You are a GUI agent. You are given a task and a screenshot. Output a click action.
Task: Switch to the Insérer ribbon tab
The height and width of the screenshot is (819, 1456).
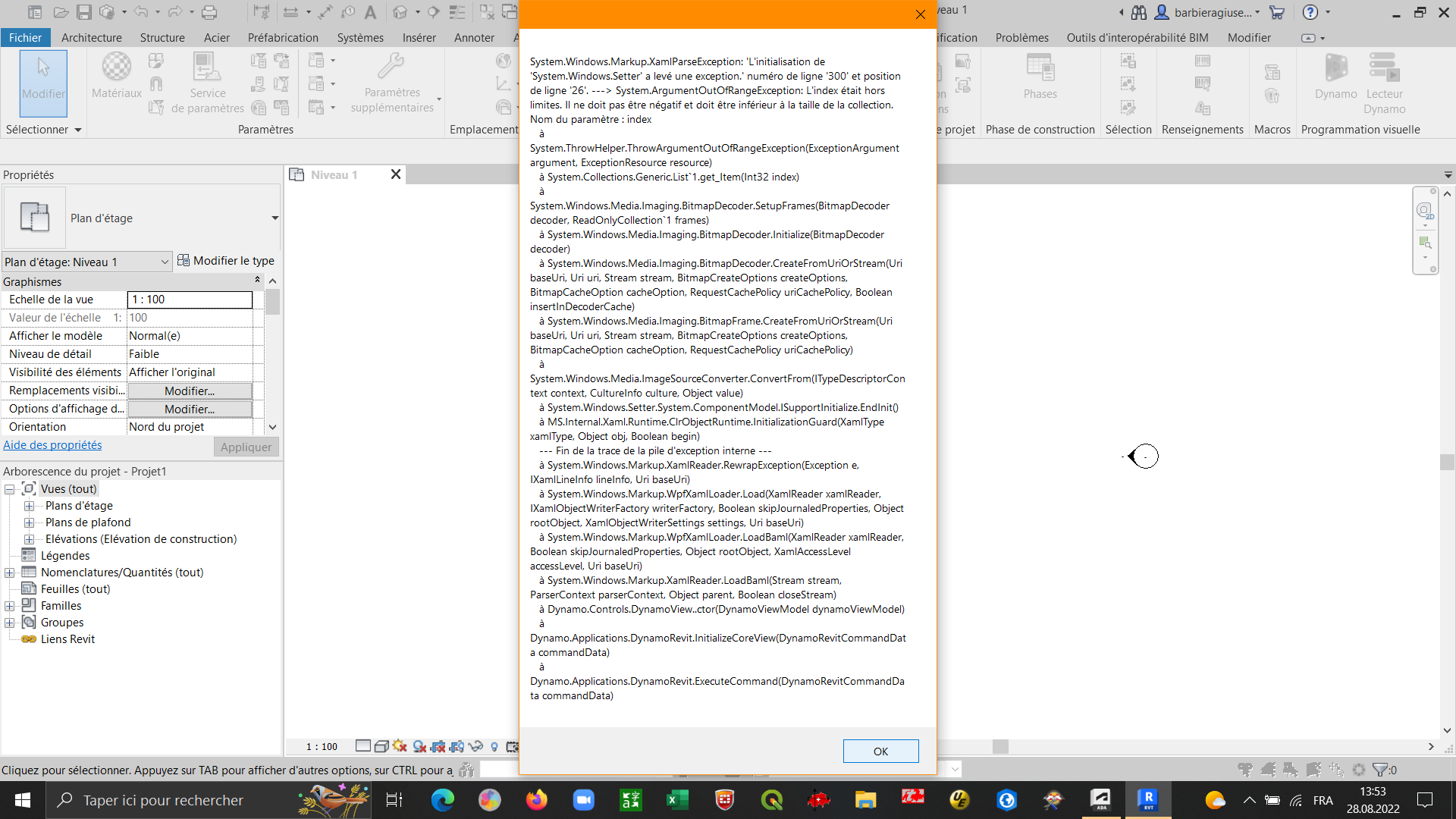(x=419, y=38)
